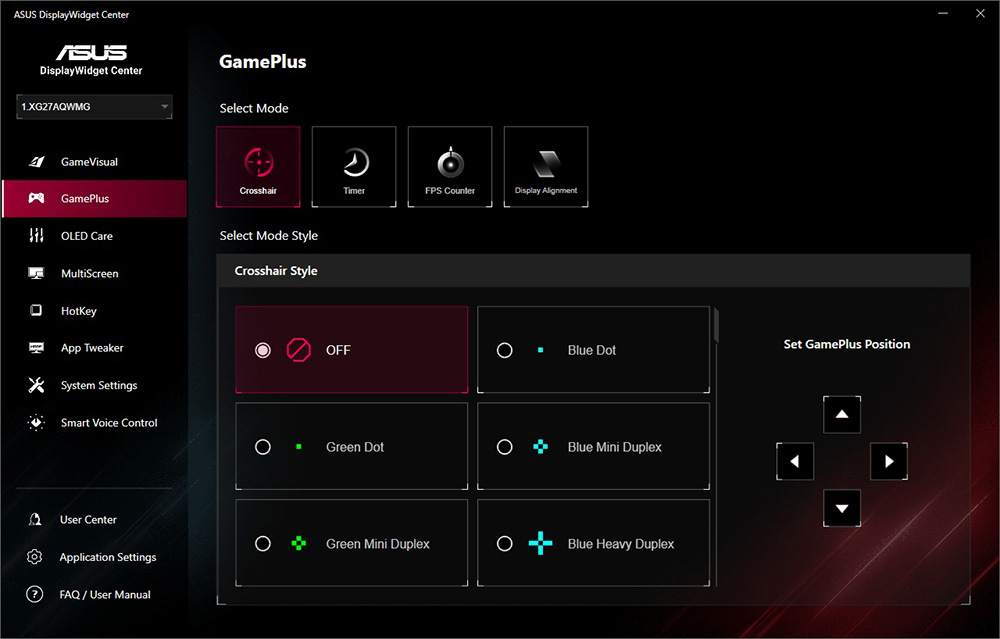Nudge GamePlus position down with arrow
Viewport: 1000px width, 639px height.
pyautogui.click(x=842, y=508)
